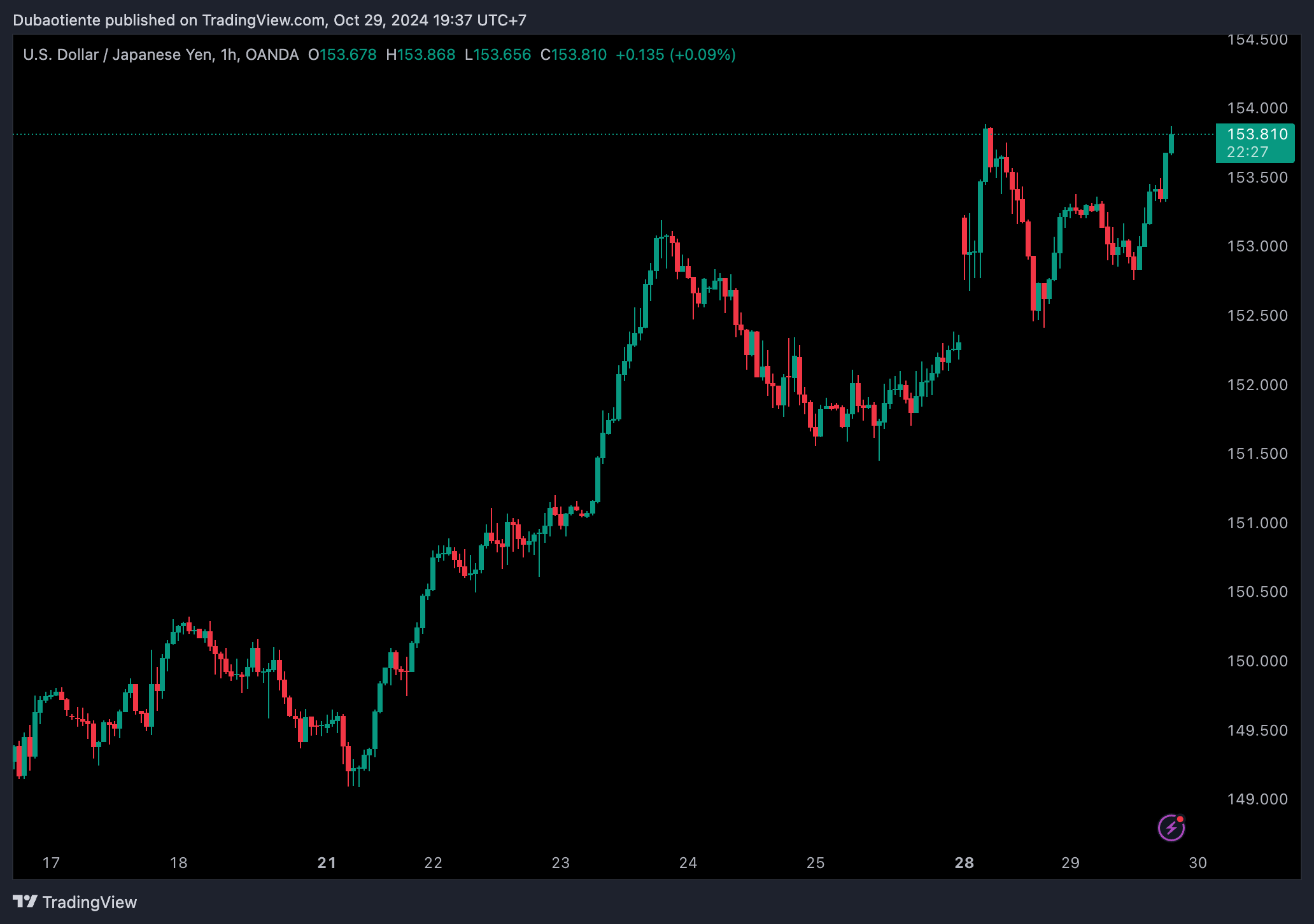Click date label 22 on time axis
This screenshot has height=924, width=1314.
(434, 863)
